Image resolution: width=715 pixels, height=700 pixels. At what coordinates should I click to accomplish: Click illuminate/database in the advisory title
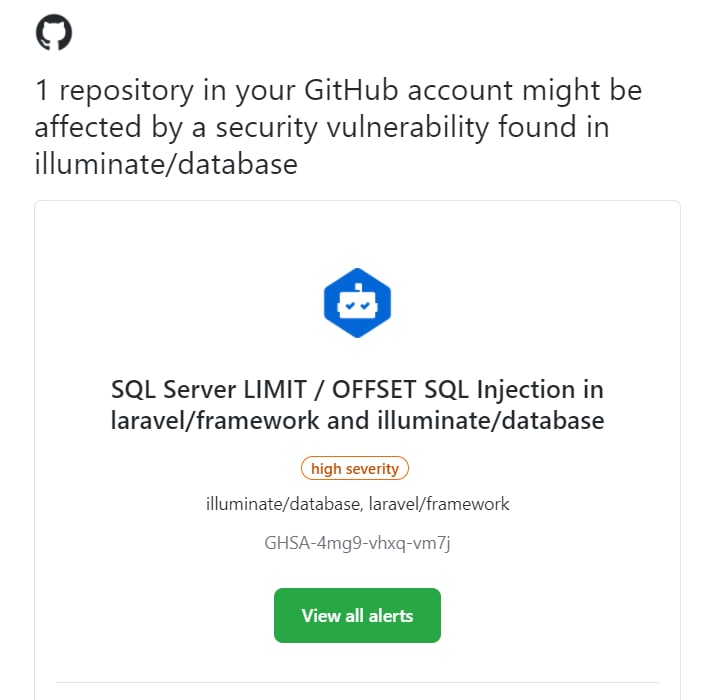pos(491,420)
